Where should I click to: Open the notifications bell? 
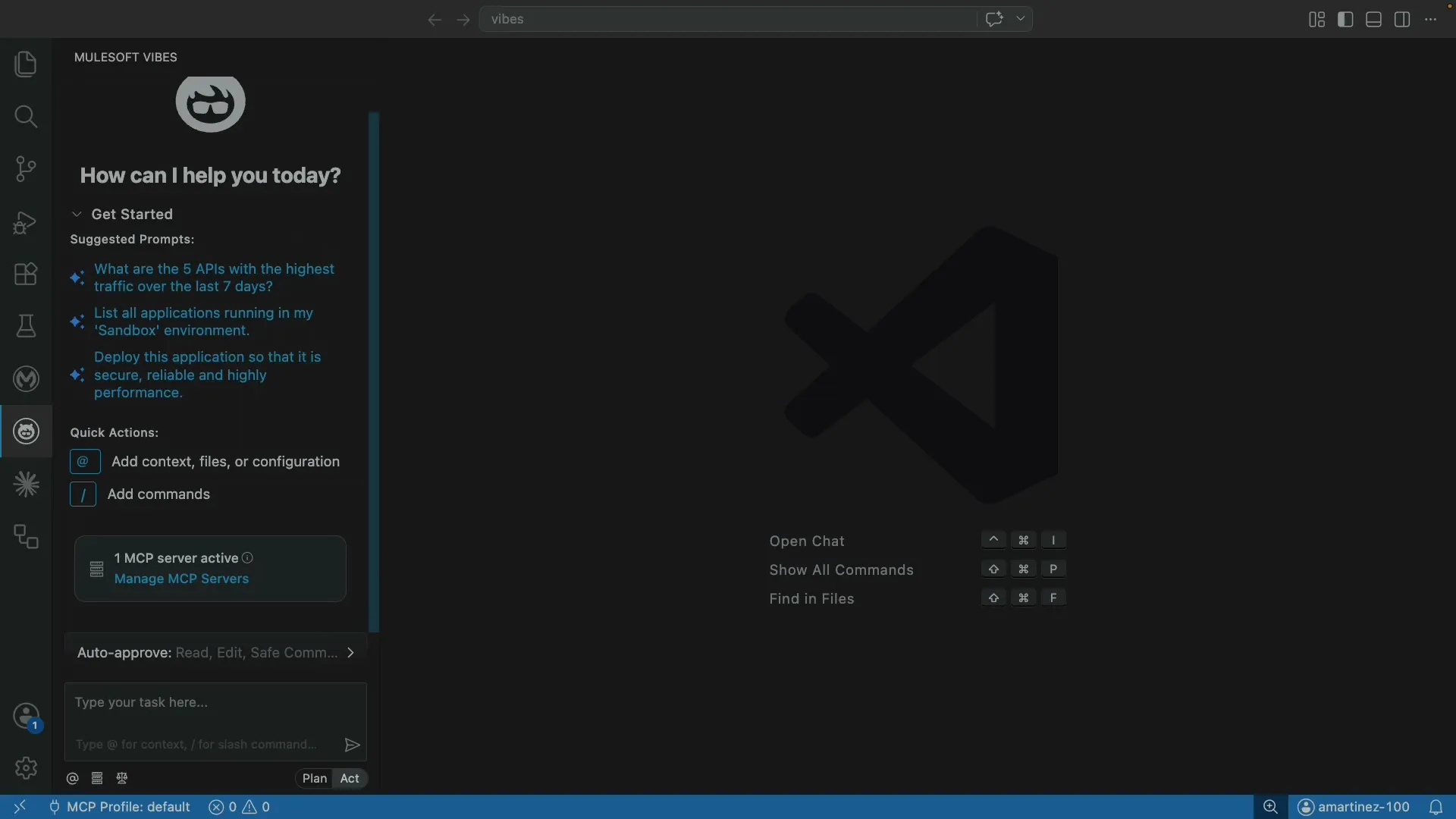1436,807
